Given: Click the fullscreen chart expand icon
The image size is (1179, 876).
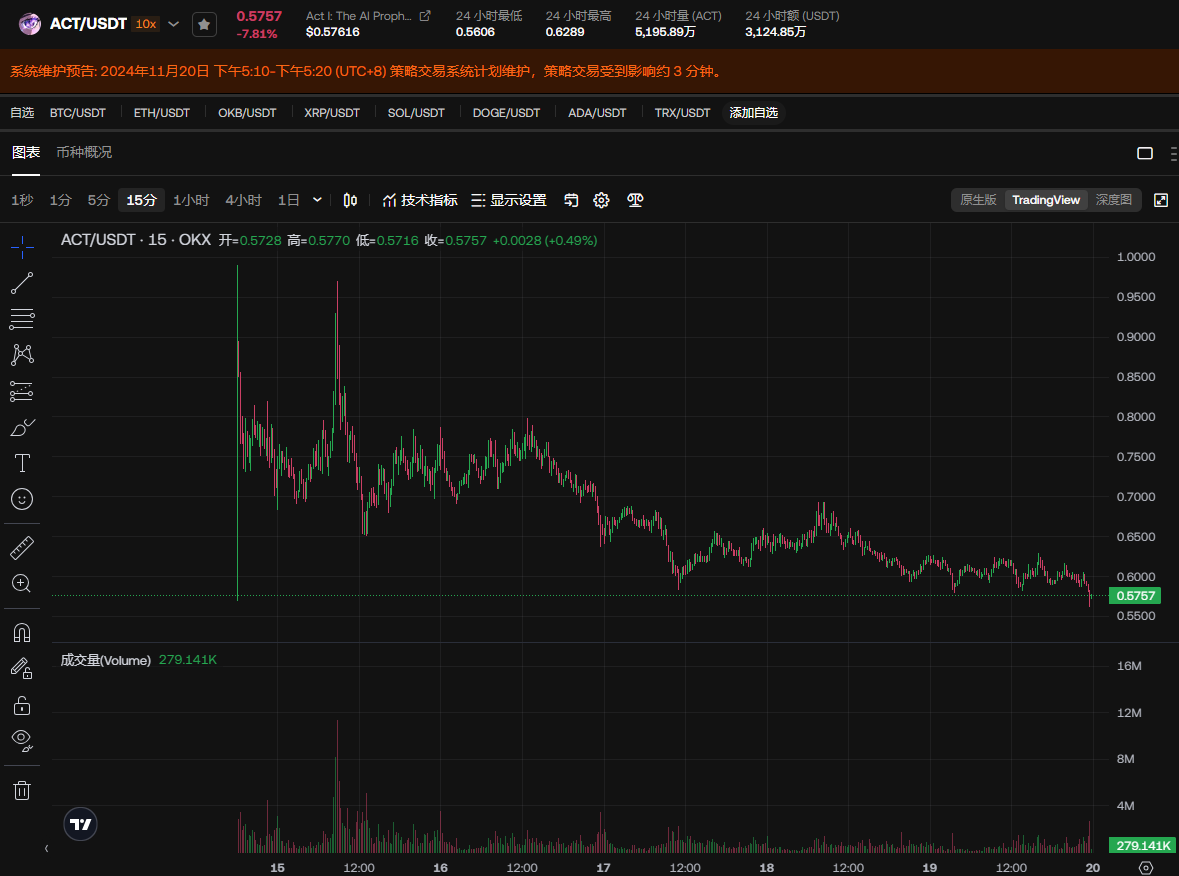Looking at the screenshot, I should [1161, 200].
